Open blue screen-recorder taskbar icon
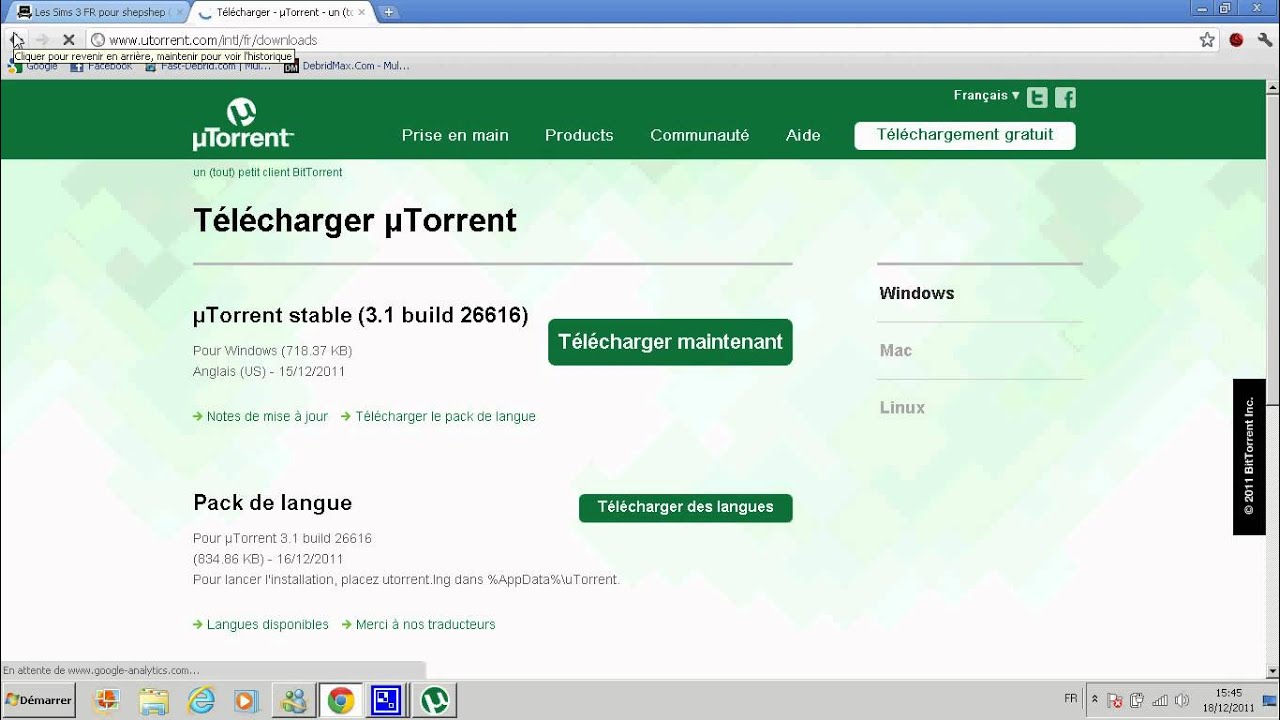 386,700
